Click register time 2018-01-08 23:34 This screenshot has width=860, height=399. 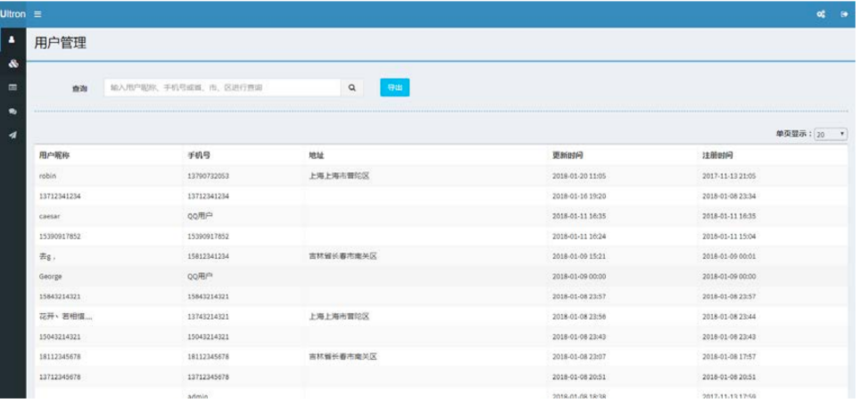[x=729, y=196]
